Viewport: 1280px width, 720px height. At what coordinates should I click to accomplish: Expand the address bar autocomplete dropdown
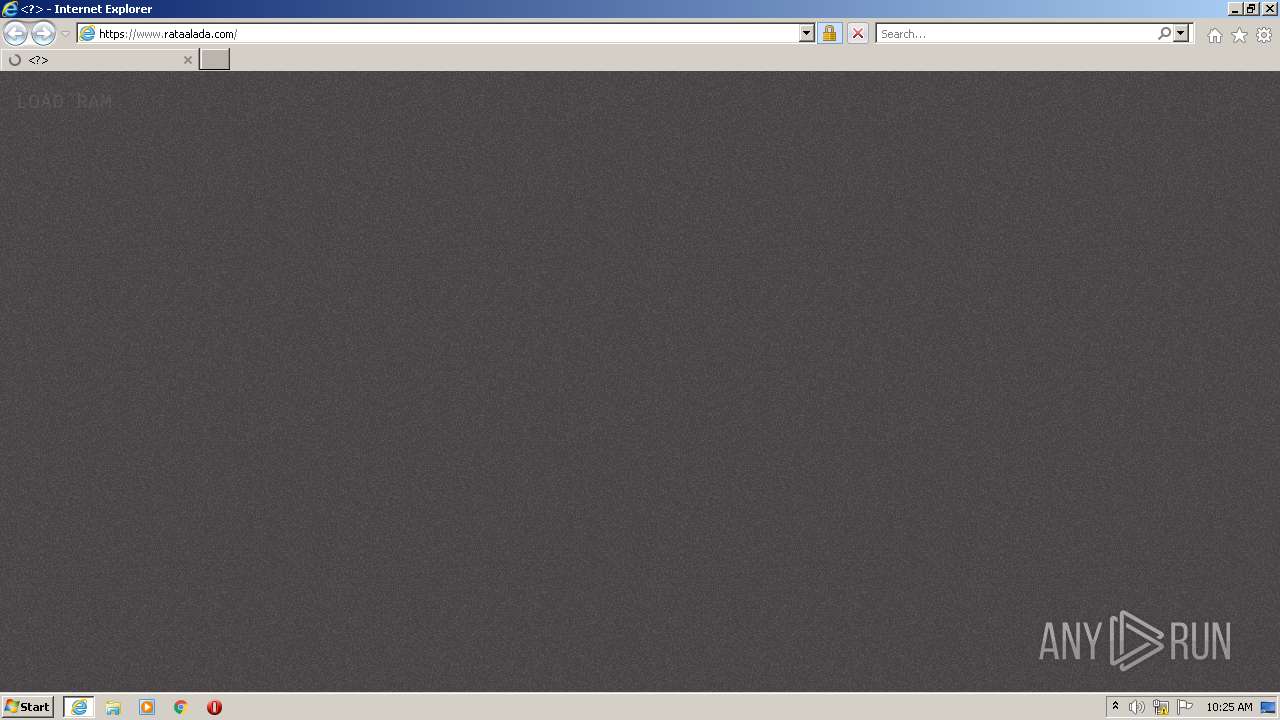tap(807, 33)
